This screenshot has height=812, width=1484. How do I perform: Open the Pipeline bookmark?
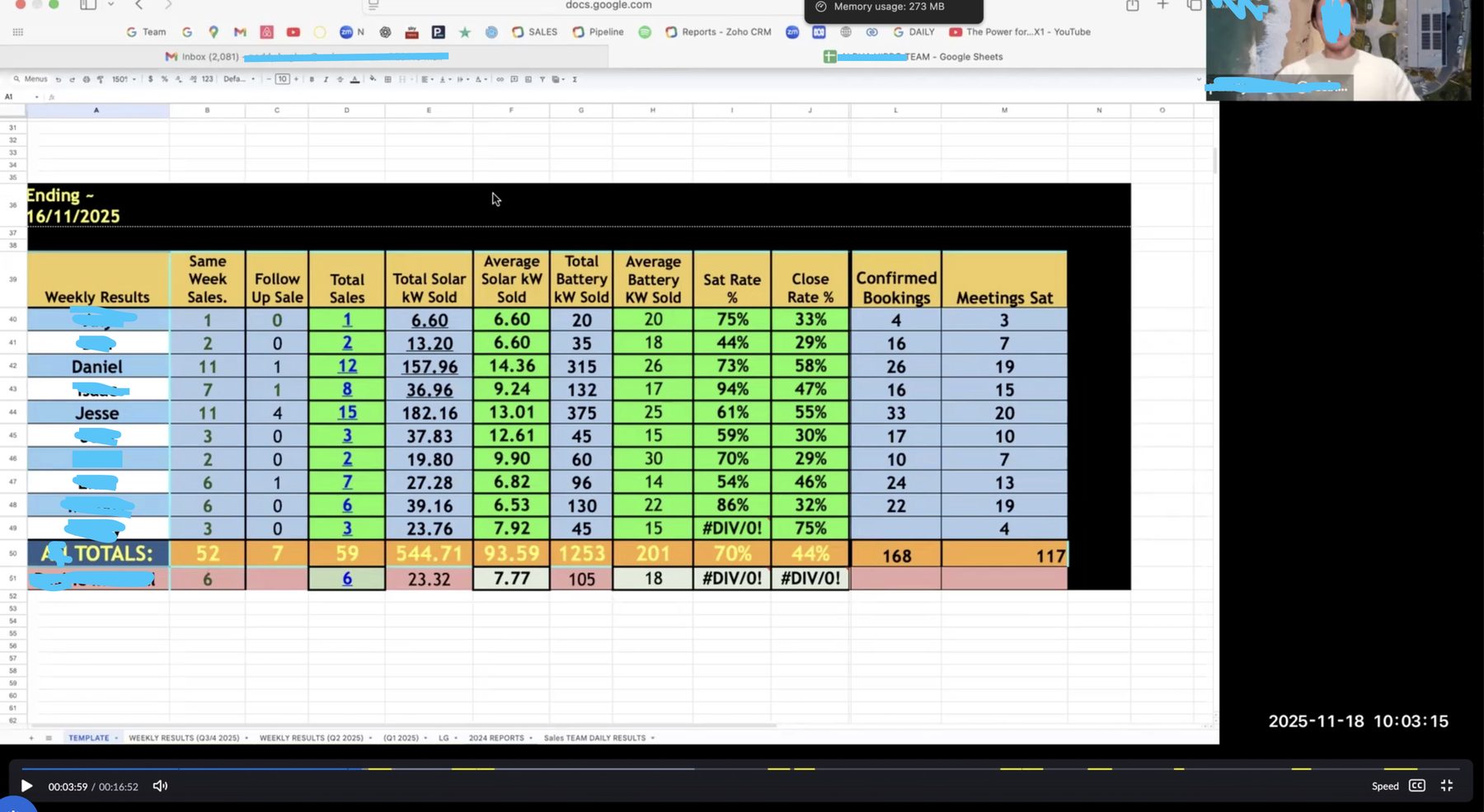point(599,32)
